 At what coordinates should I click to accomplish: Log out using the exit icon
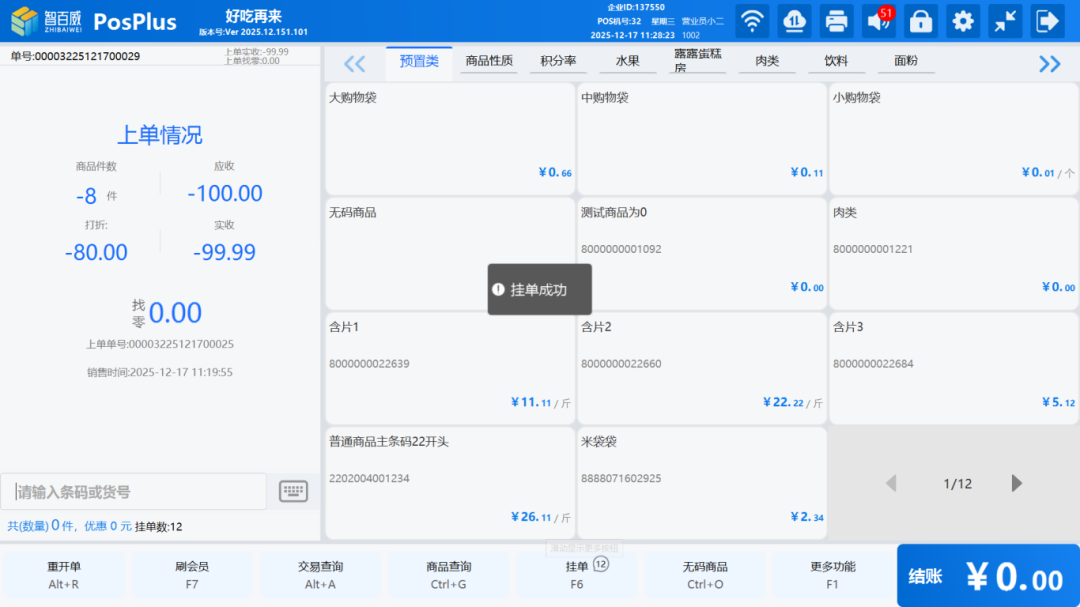[x=1046, y=21]
